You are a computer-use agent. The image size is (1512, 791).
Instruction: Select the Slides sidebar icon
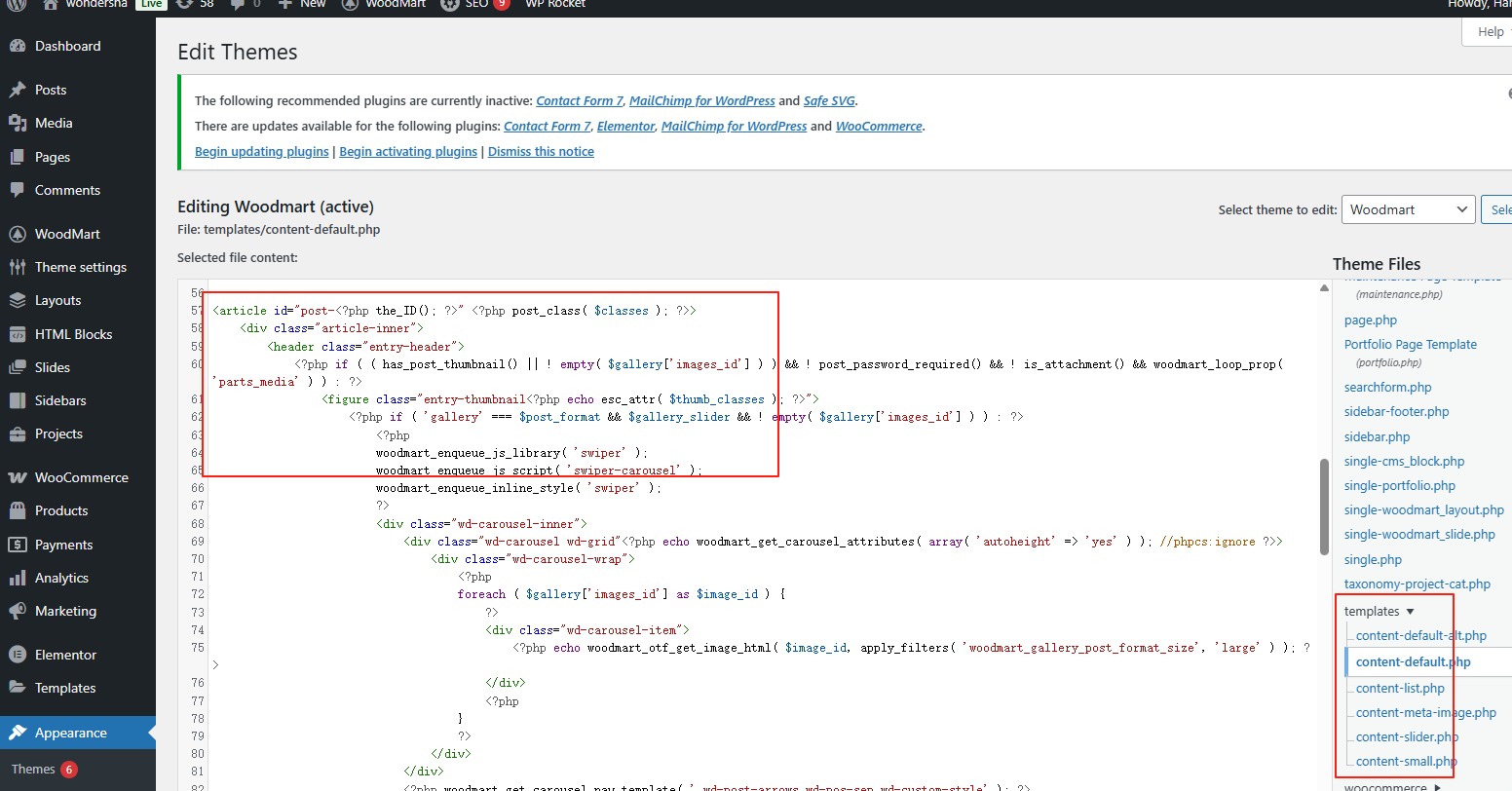[x=19, y=366]
